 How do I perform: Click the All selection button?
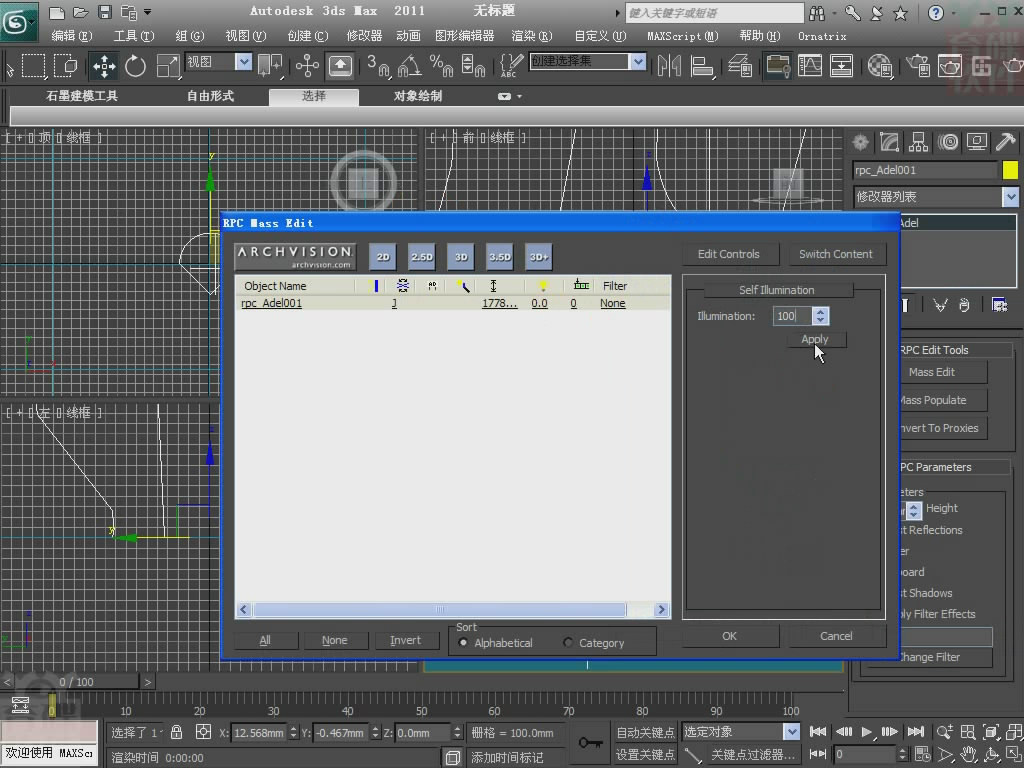point(264,641)
